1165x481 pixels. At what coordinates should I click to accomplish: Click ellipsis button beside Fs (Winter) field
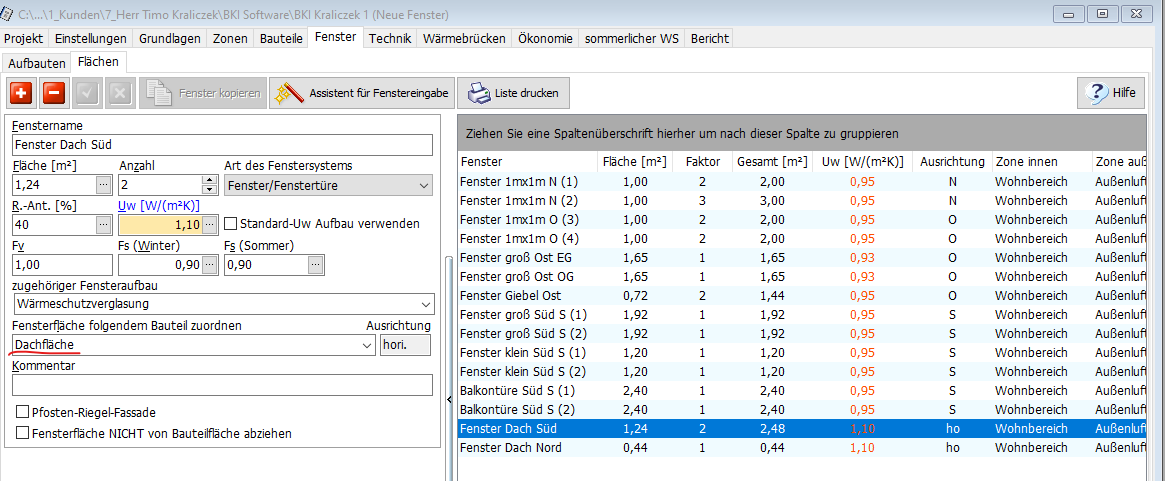[209, 265]
